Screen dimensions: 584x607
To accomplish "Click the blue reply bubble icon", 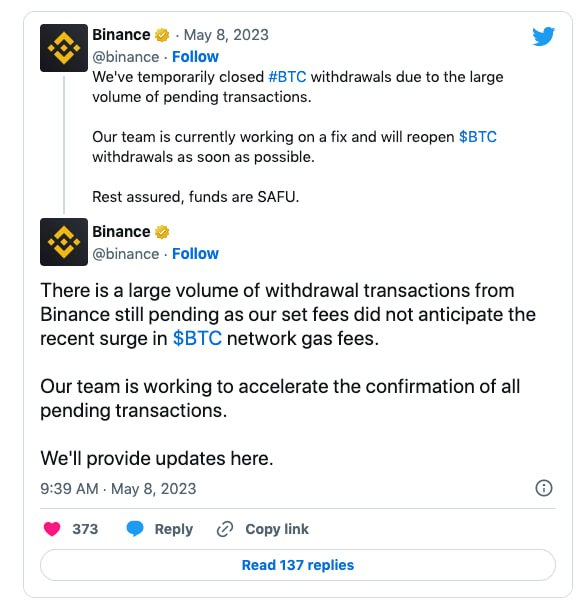I will tap(135, 528).
